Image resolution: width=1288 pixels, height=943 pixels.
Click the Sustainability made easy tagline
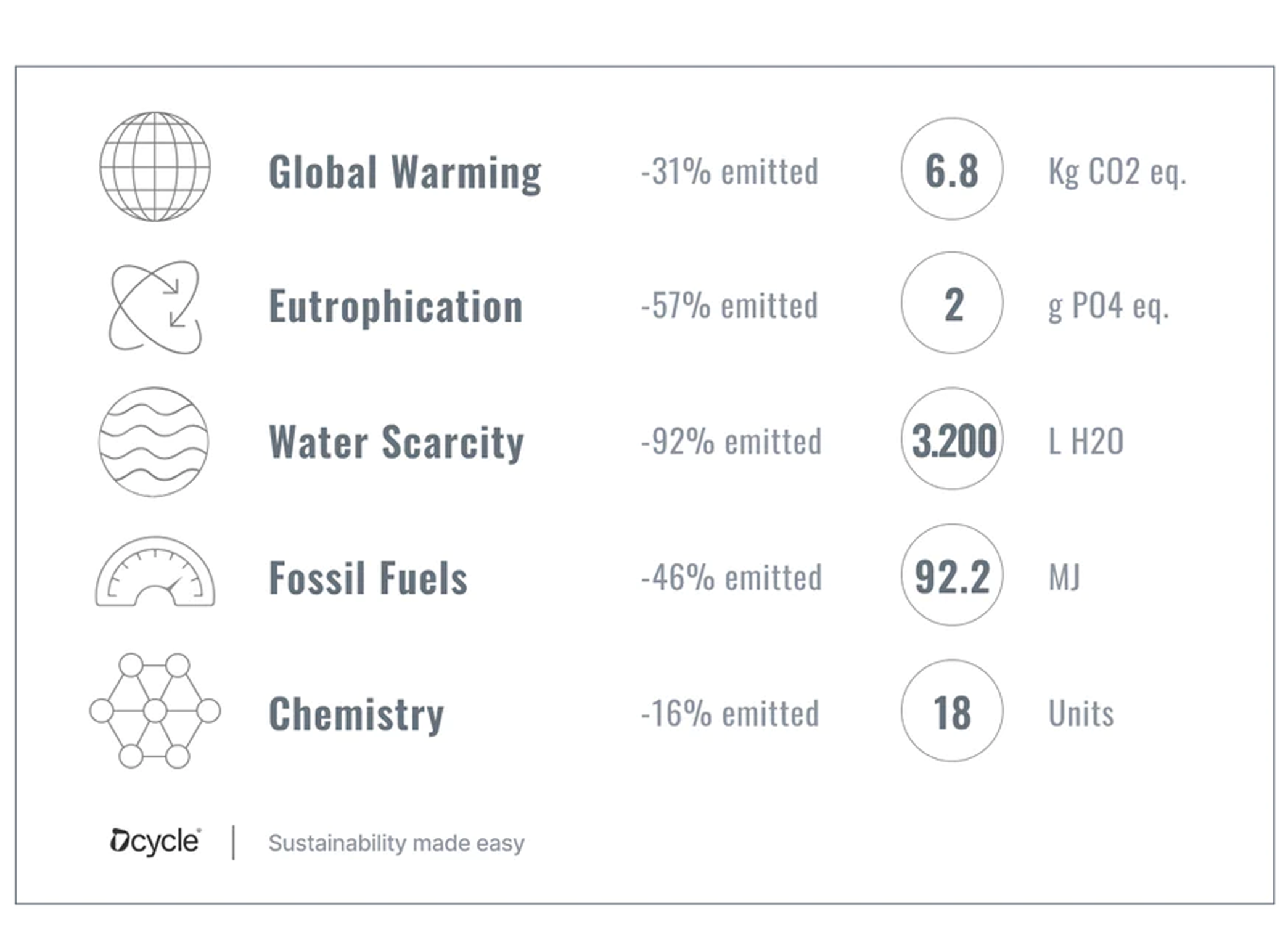click(x=396, y=843)
